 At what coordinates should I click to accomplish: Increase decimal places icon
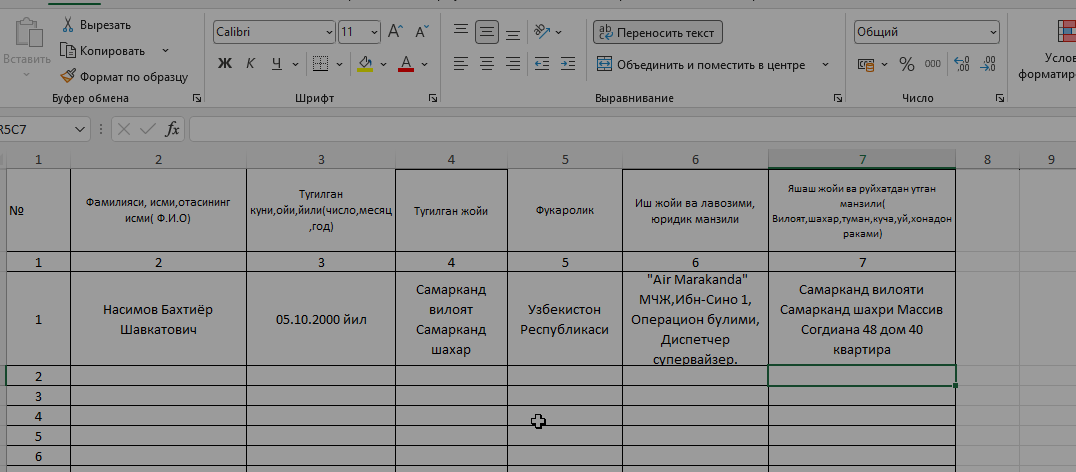click(x=962, y=64)
